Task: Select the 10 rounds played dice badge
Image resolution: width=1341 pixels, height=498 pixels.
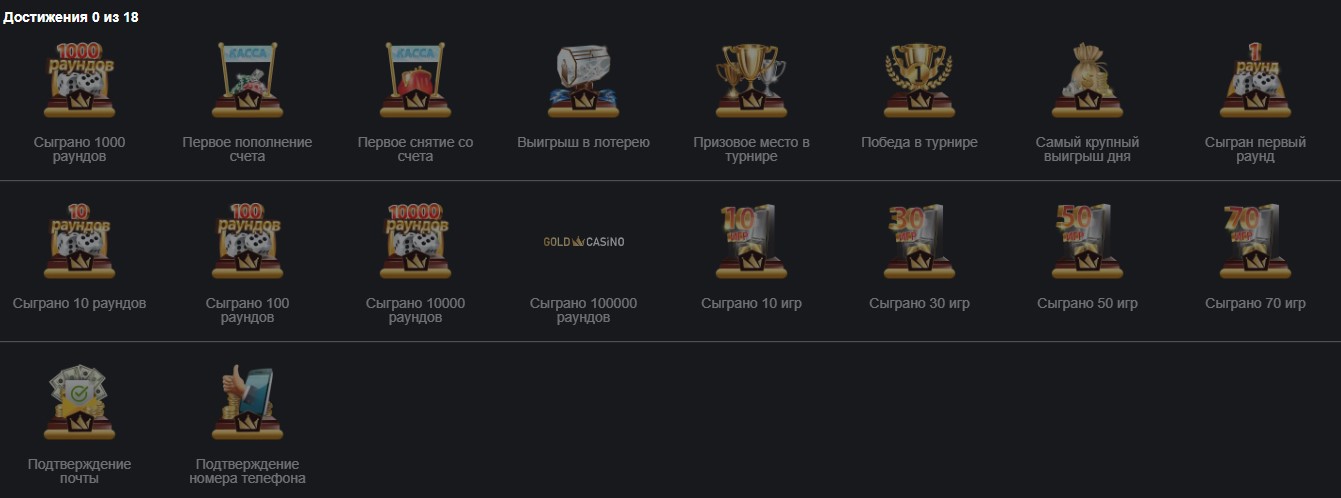Action: 79,241
